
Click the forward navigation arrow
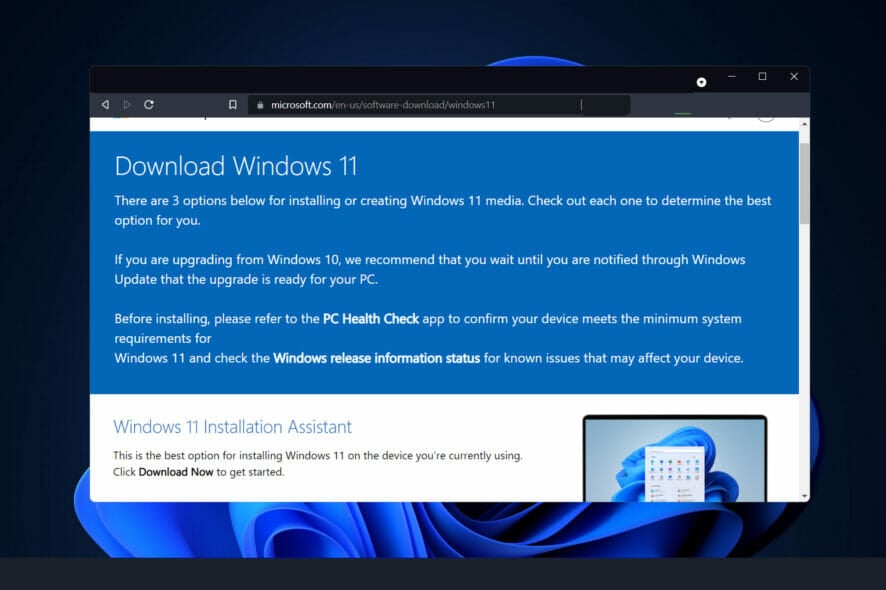(126, 104)
